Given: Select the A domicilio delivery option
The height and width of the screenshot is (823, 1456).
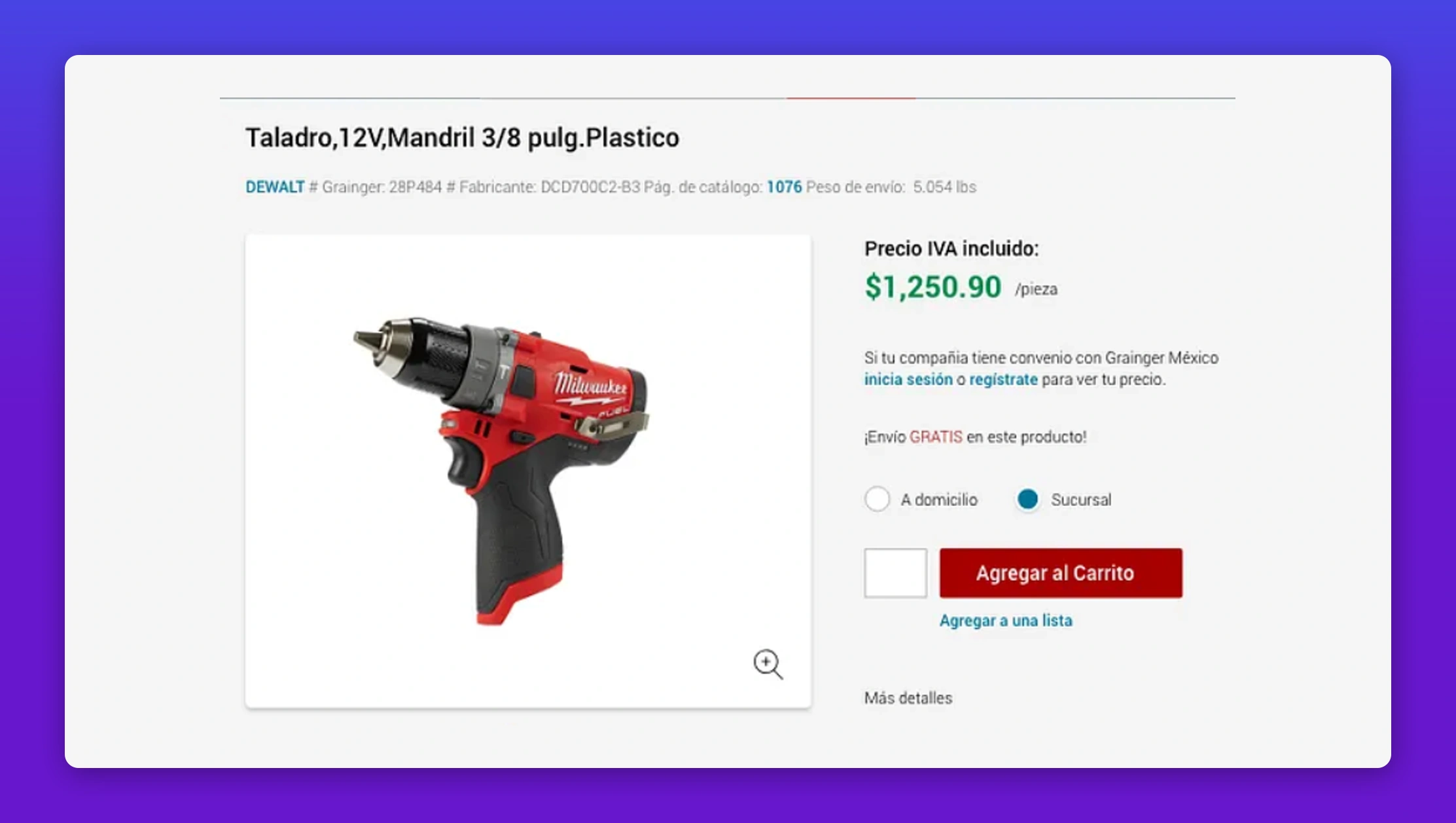Looking at the screenshot, I should 877,500.
